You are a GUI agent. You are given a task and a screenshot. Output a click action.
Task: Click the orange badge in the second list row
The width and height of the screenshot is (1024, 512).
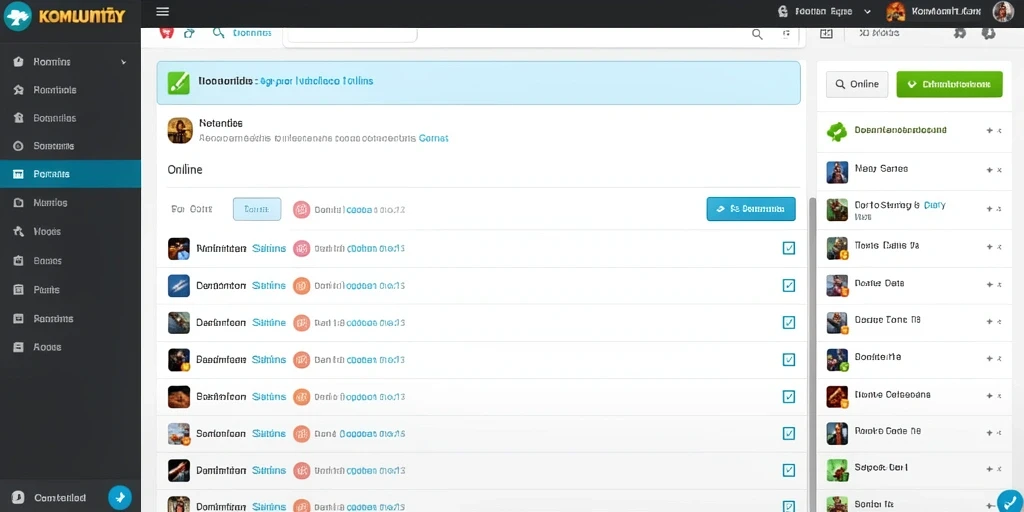coord(301,285)
